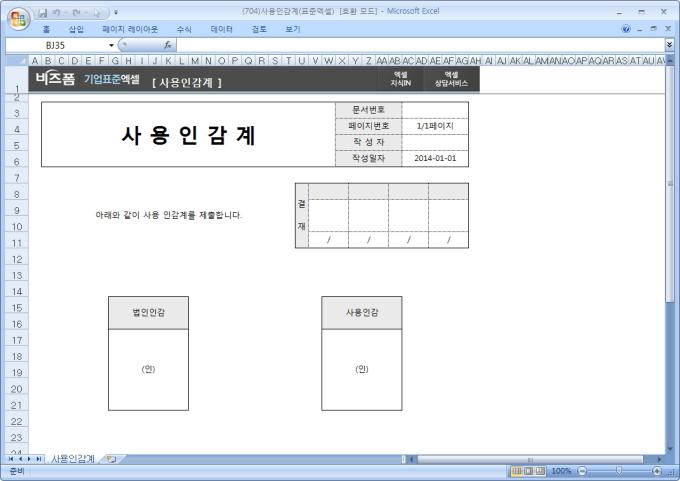680x481 pixels.
Task: Select the 법인인감 header cell
Action: coord(148,313)
